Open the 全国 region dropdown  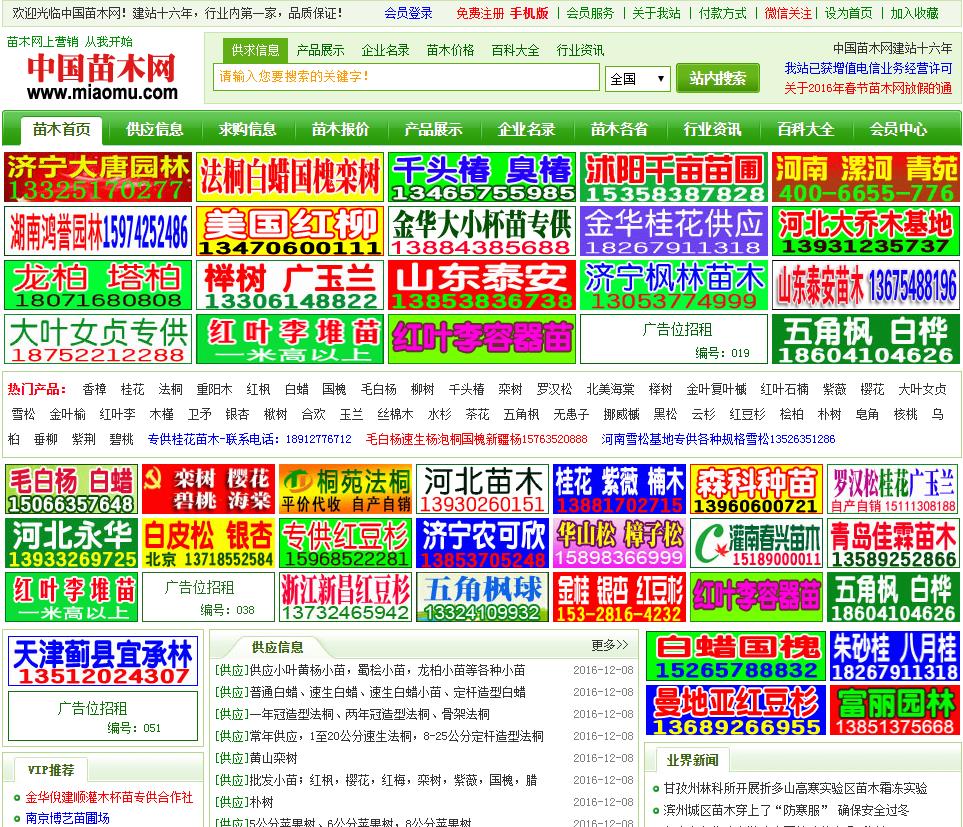637,79
